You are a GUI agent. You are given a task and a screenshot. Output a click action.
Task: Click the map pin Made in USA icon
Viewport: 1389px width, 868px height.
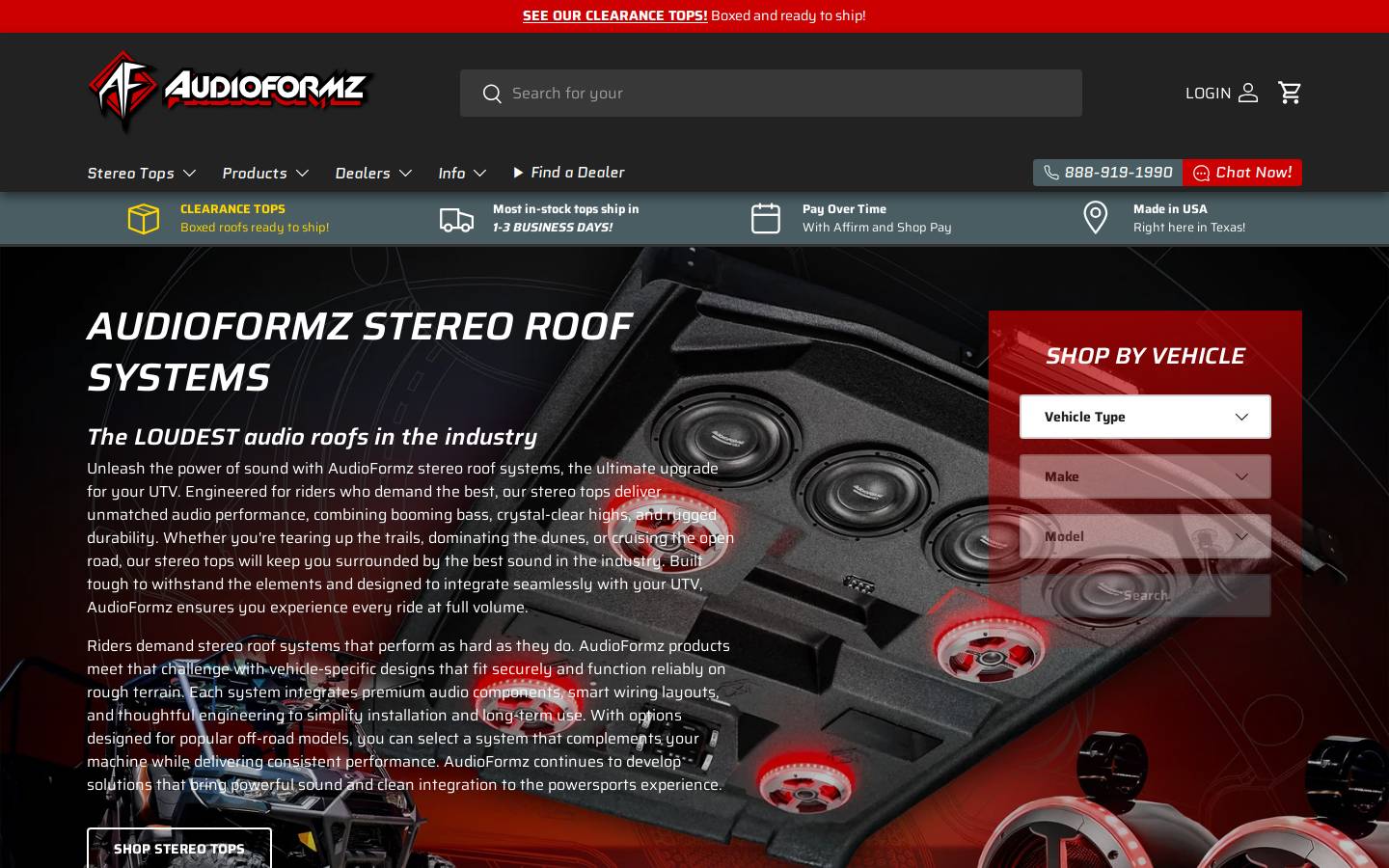point(1096,218)
